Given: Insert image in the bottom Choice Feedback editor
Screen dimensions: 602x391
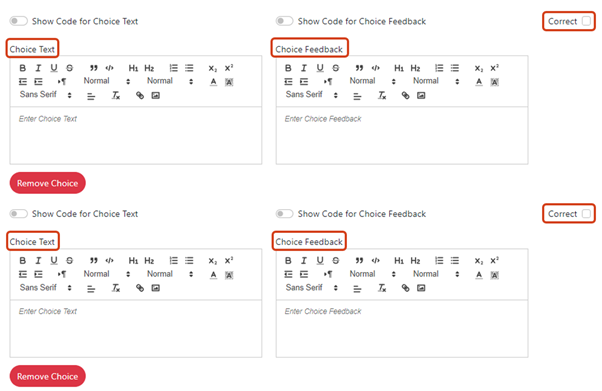Looking at the screenshot, I should [421, 288].
